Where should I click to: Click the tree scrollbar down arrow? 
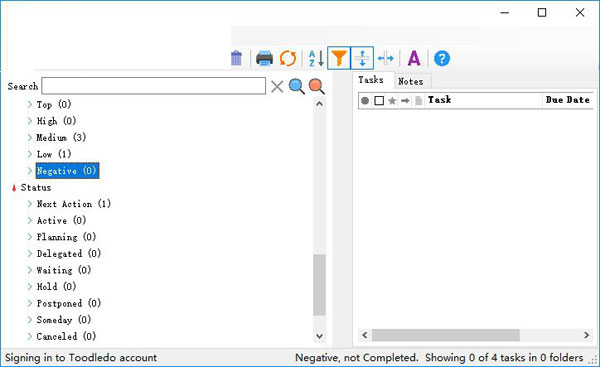click(x=320, y=336)
